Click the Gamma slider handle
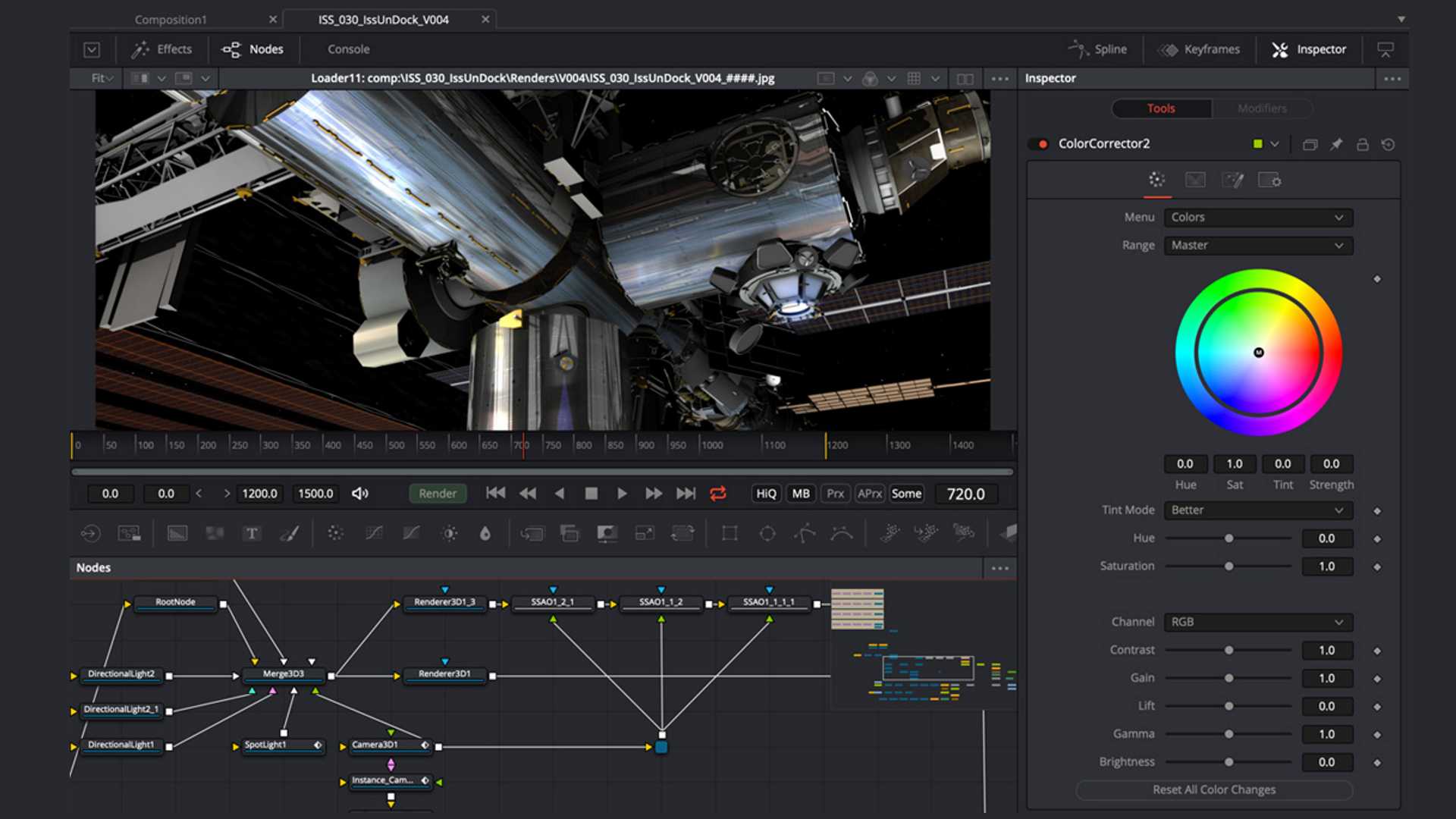This screenshot has height=819, width=1456. pyautogui.click(x=1228, y=734)
